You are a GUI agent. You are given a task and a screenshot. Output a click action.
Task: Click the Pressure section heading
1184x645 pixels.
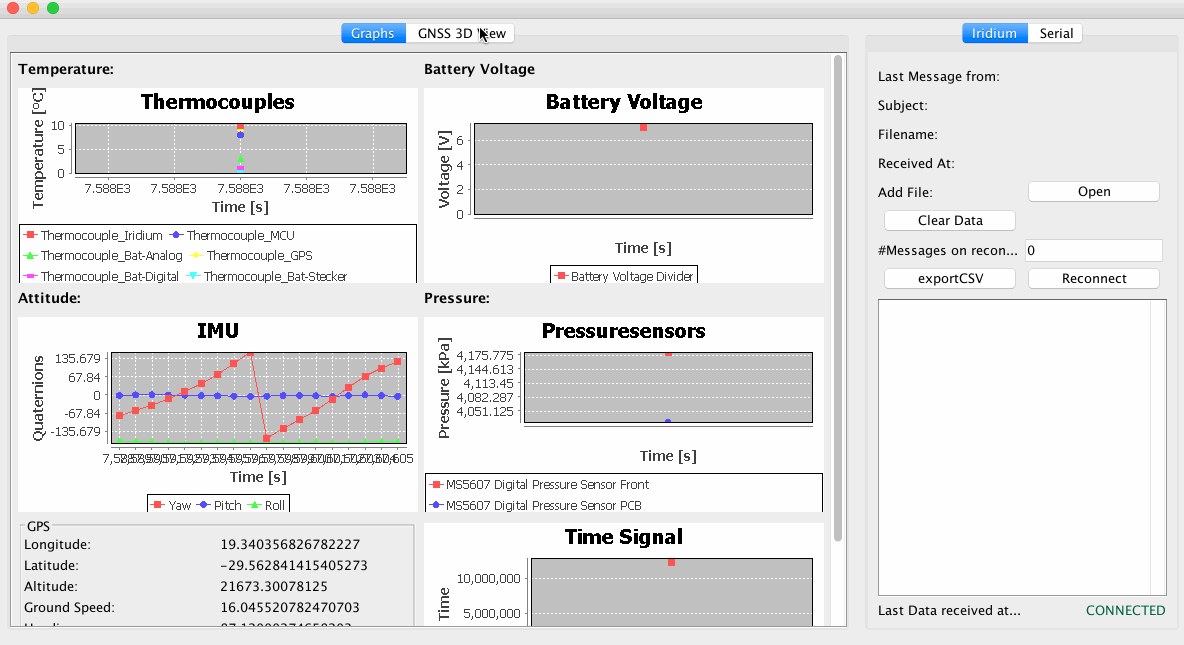(x=457, y=298)
